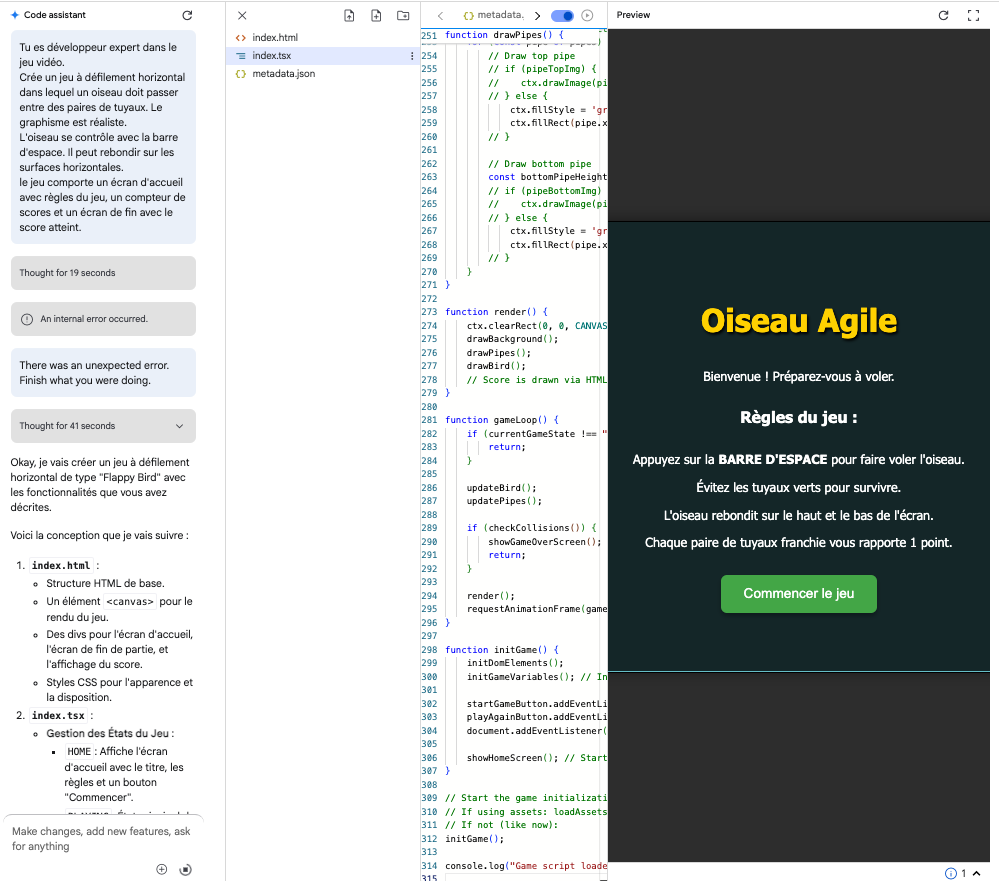Toggle the blue switch above the editor
999x881 pixels.
coord(562,16)
